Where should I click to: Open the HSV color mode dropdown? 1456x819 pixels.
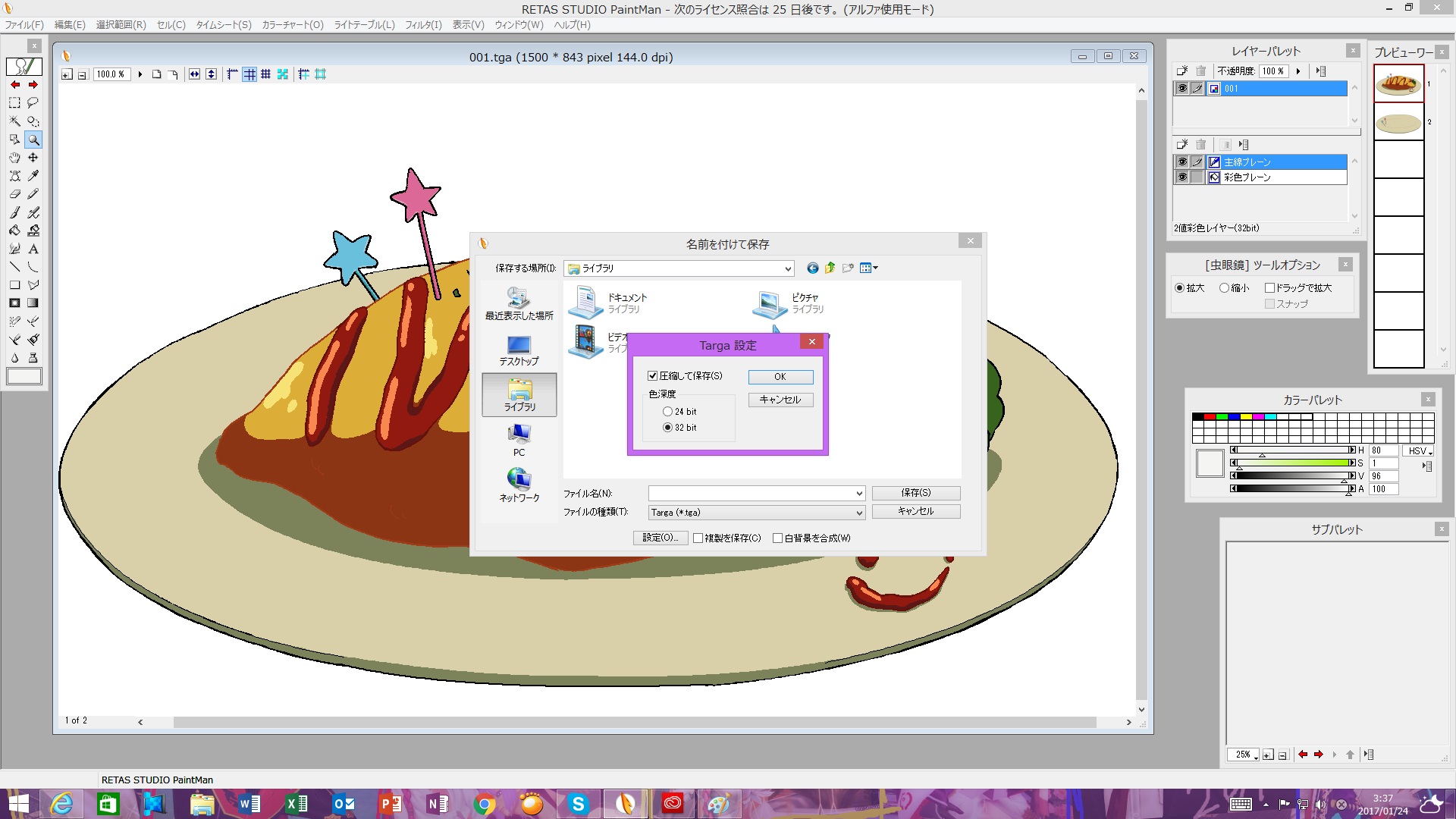point(1420,451)
